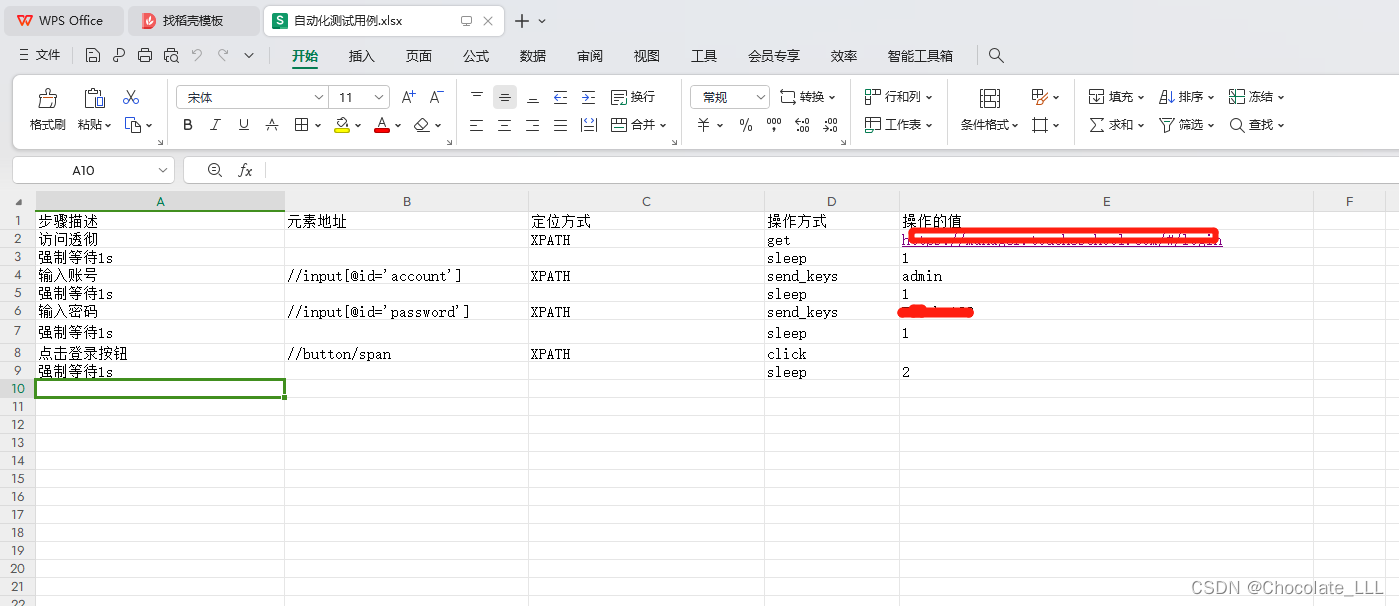Click the Decrease Decimal icon
1399x606 pixels.
(830, 125)
